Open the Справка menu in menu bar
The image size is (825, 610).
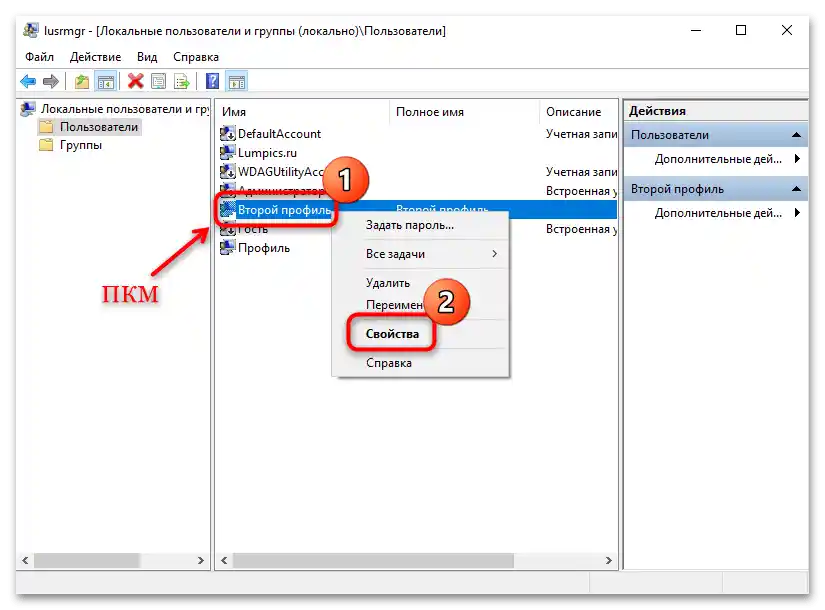196,57
